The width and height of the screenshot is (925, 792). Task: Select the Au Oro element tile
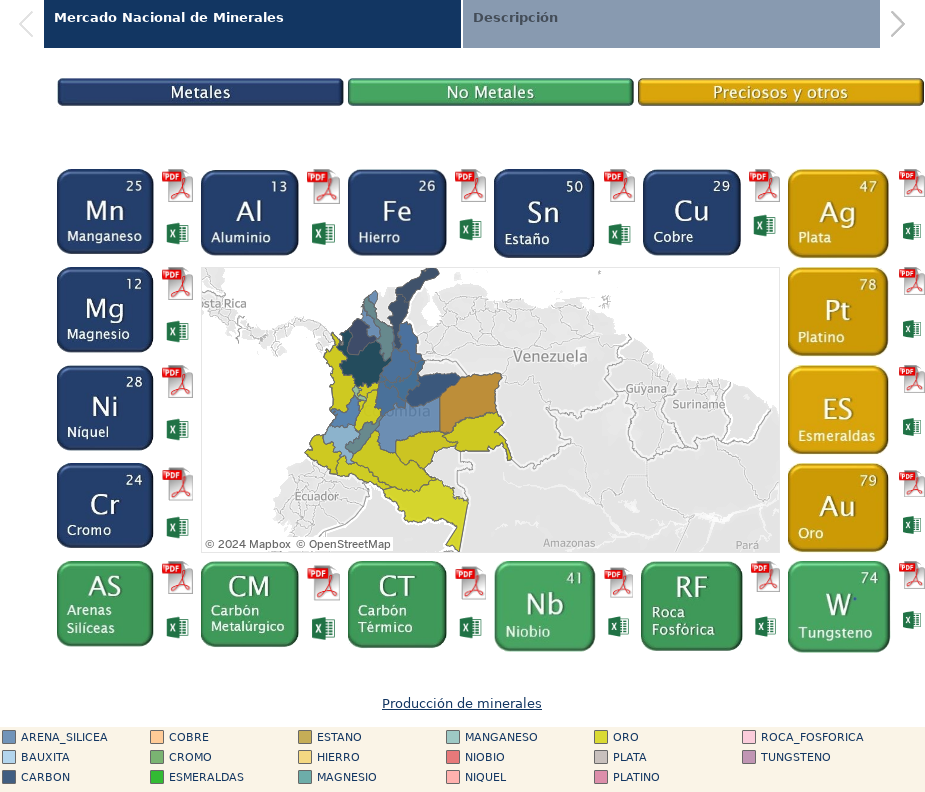837,508
